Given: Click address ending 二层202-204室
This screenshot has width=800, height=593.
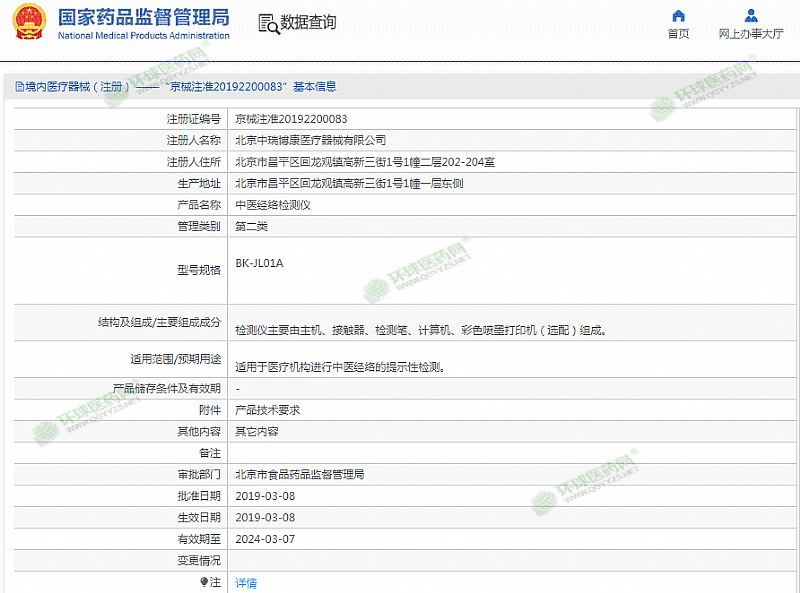Looking at the screenshot, I should tap(365, 162).
